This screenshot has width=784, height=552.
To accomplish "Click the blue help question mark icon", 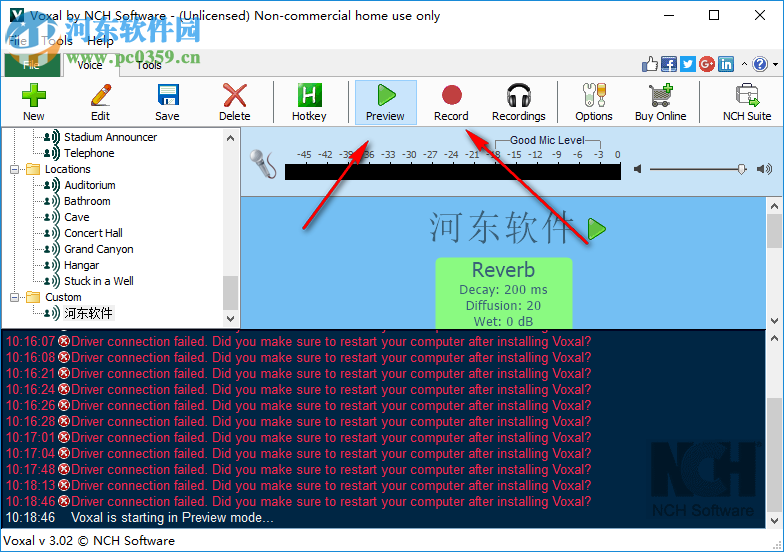I will [x=760, y=64].
